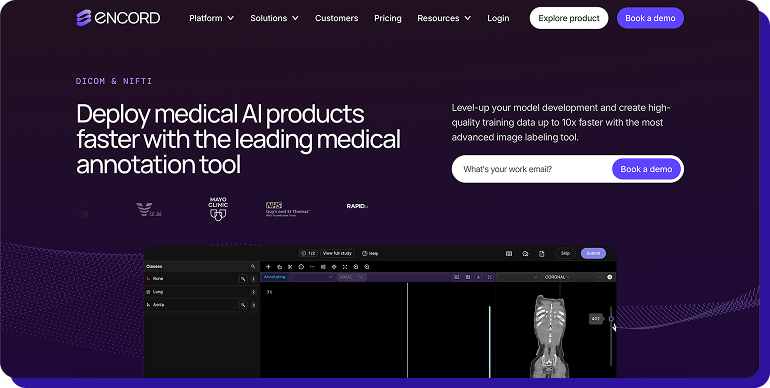Viewport: 770px width, 388px height.
Task: Click the NHS Guy's and St Thomas' logo
Action: pos(287,209)
